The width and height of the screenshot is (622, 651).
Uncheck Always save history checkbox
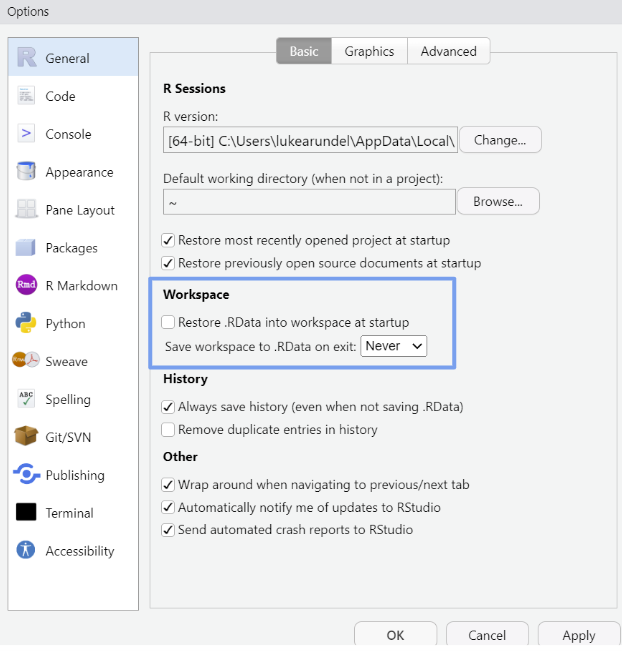(168, 407)
